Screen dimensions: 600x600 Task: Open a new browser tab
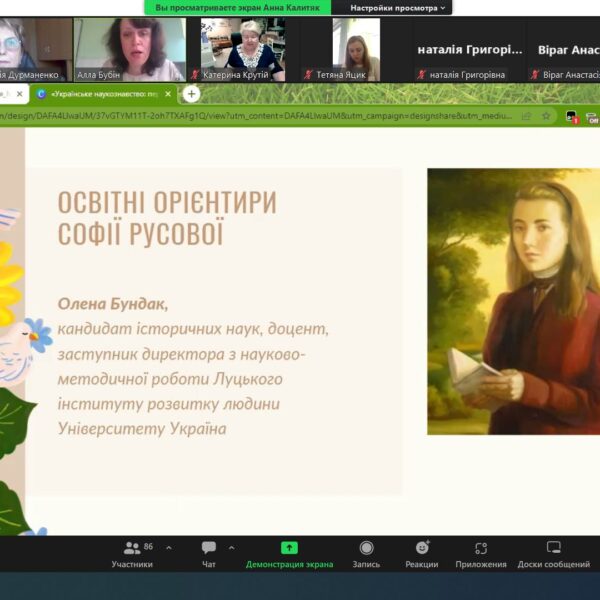(190, 94)
